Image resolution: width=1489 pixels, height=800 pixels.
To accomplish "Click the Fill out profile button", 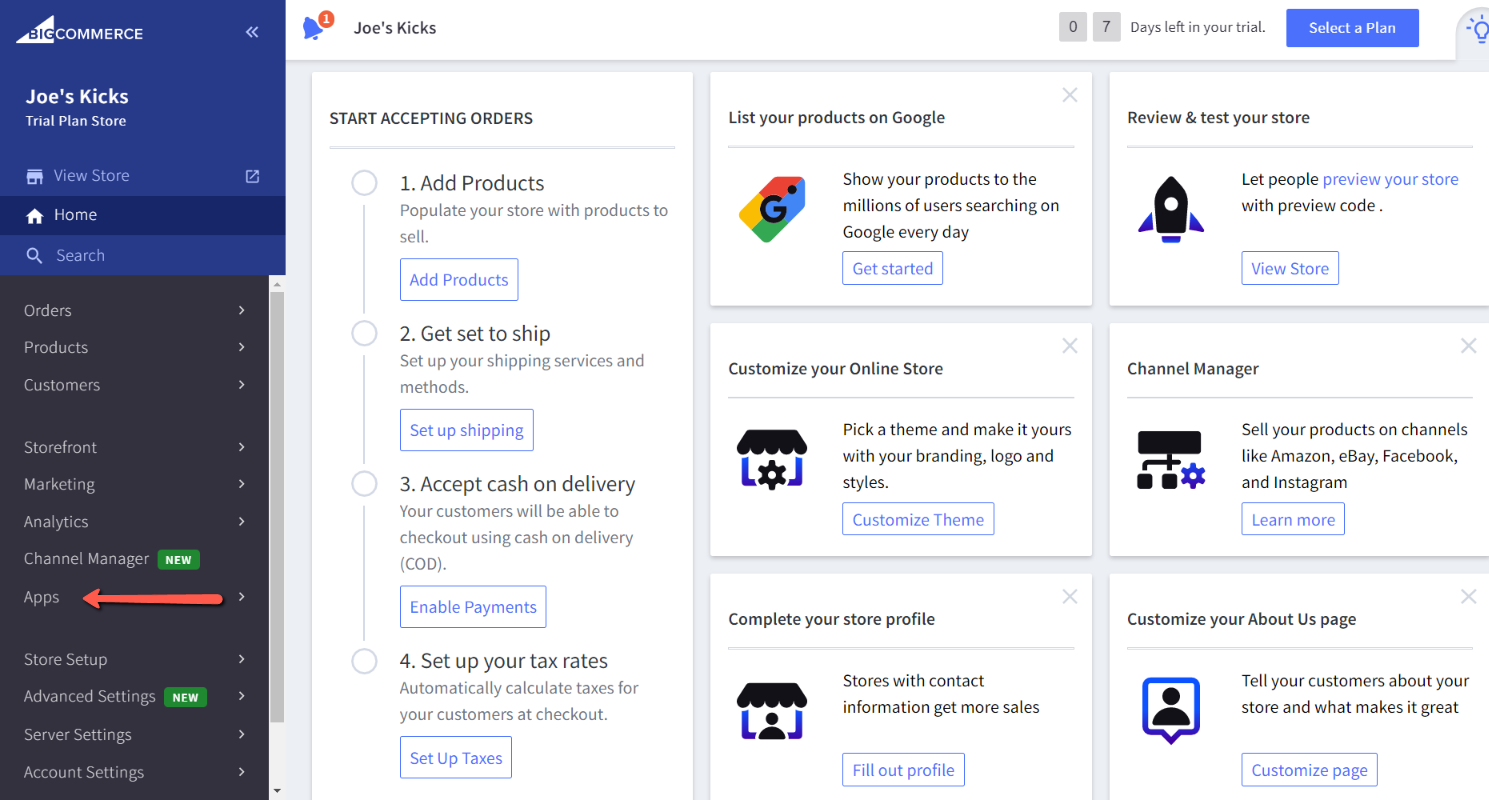I will 903,770.
